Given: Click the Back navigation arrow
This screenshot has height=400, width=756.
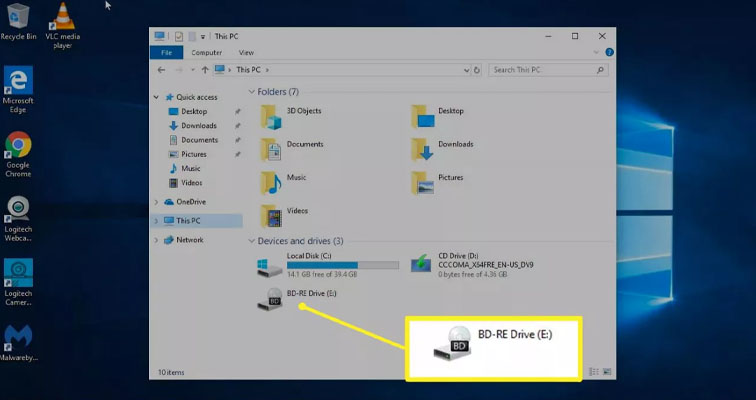Looking at the screenshot, I should [162, 70].
